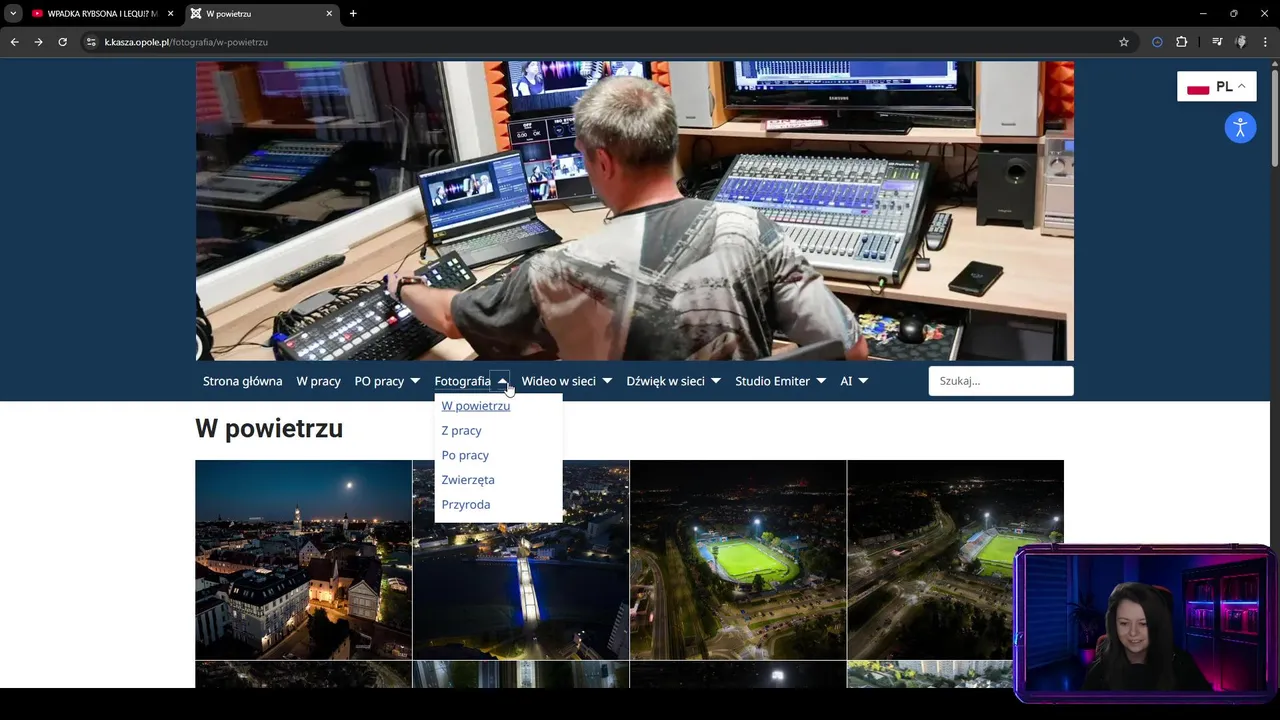Click the studio header banner image
Screen dimensions: 1280x720
point(635,211)
